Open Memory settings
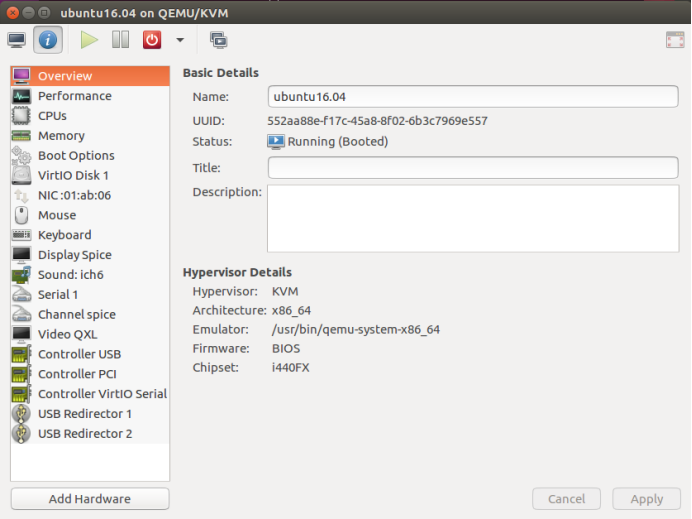 [90, 135]
